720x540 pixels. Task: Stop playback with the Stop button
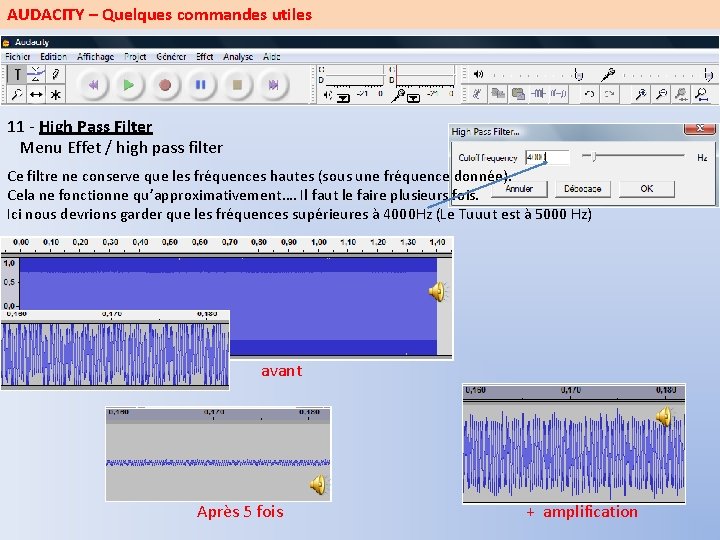click(237, 85)
